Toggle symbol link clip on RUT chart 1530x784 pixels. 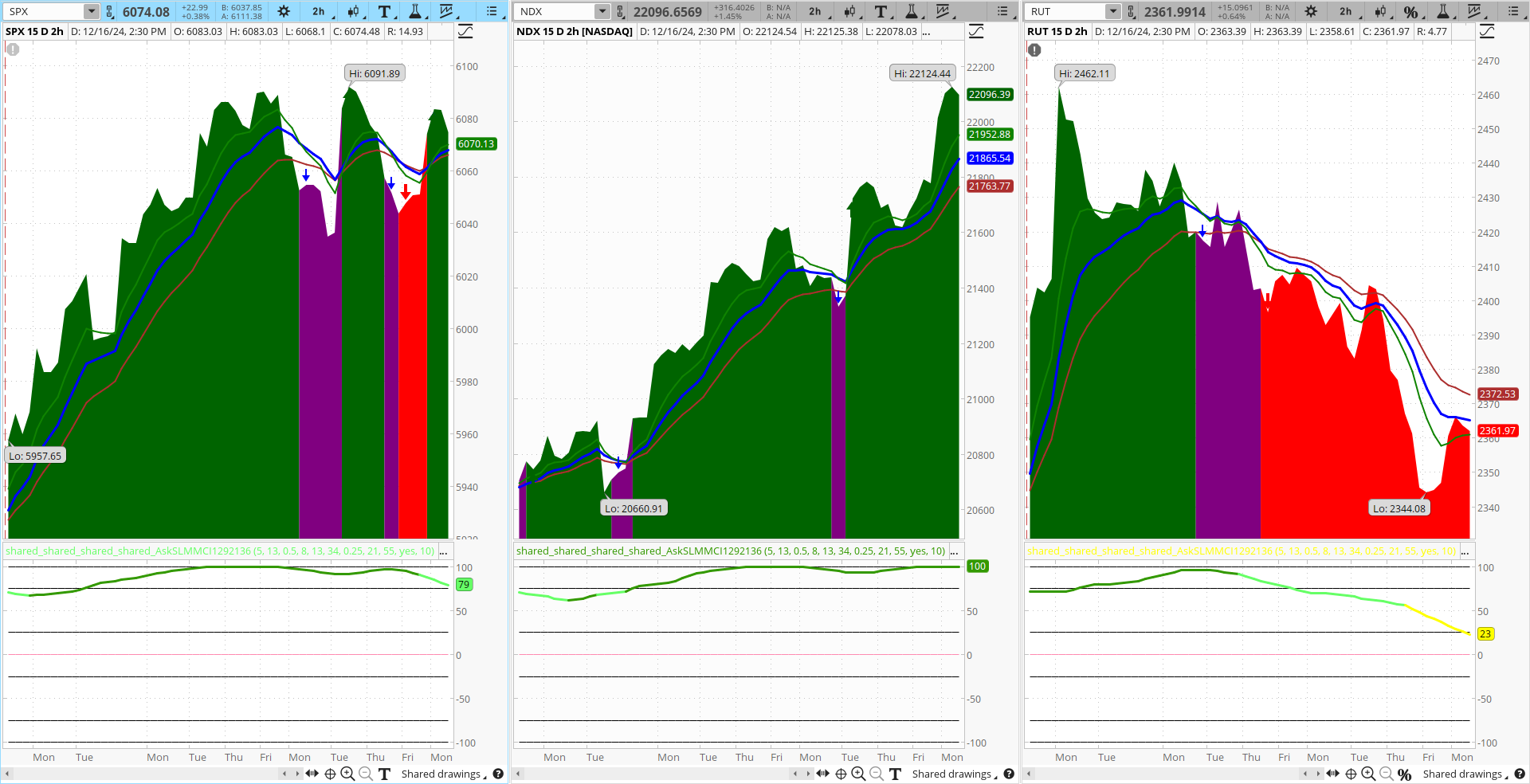(x=1132, y=11)
